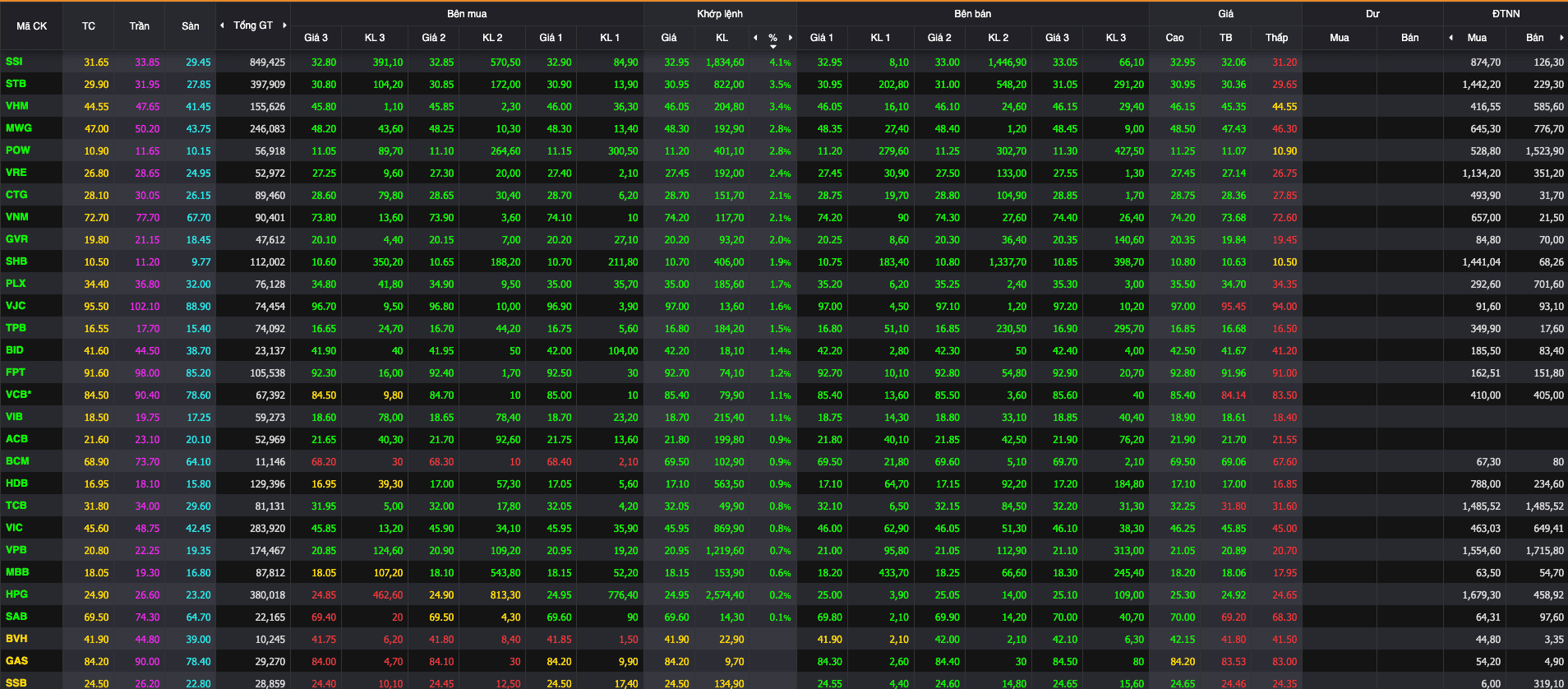
Task: Click VJC ceiling price 102.10
Action: click(145, 307)
